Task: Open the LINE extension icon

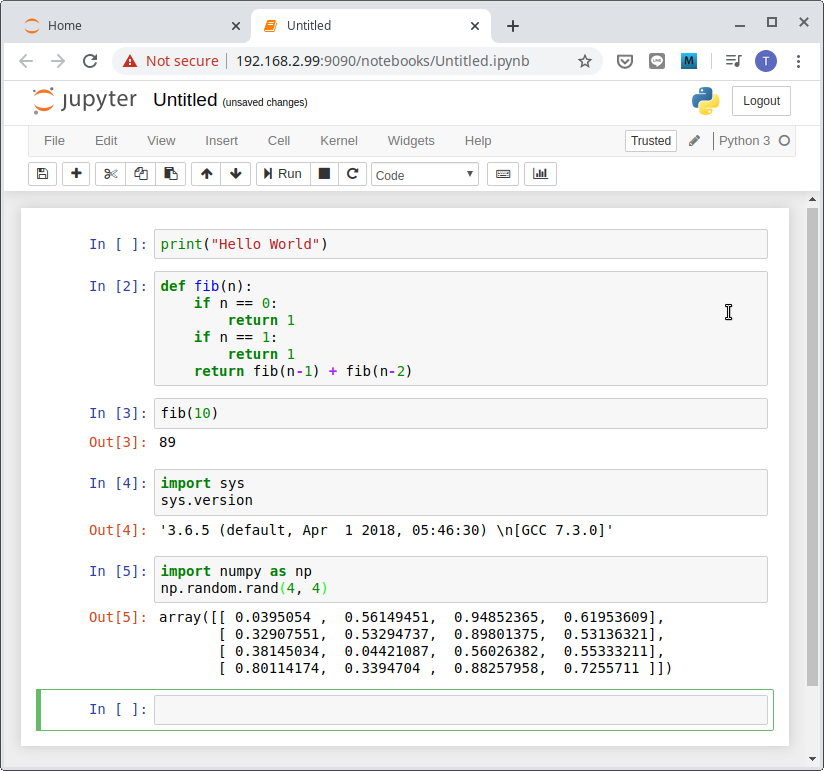Action: (656, 61)
